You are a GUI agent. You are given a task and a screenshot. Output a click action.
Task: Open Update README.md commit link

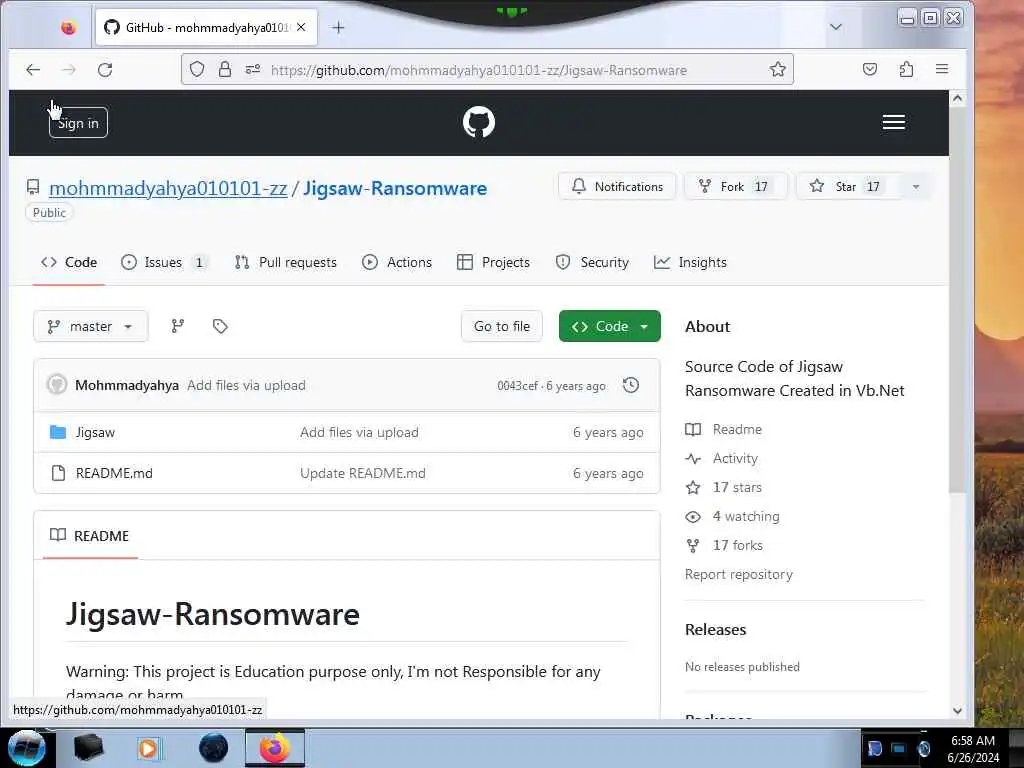362,473
